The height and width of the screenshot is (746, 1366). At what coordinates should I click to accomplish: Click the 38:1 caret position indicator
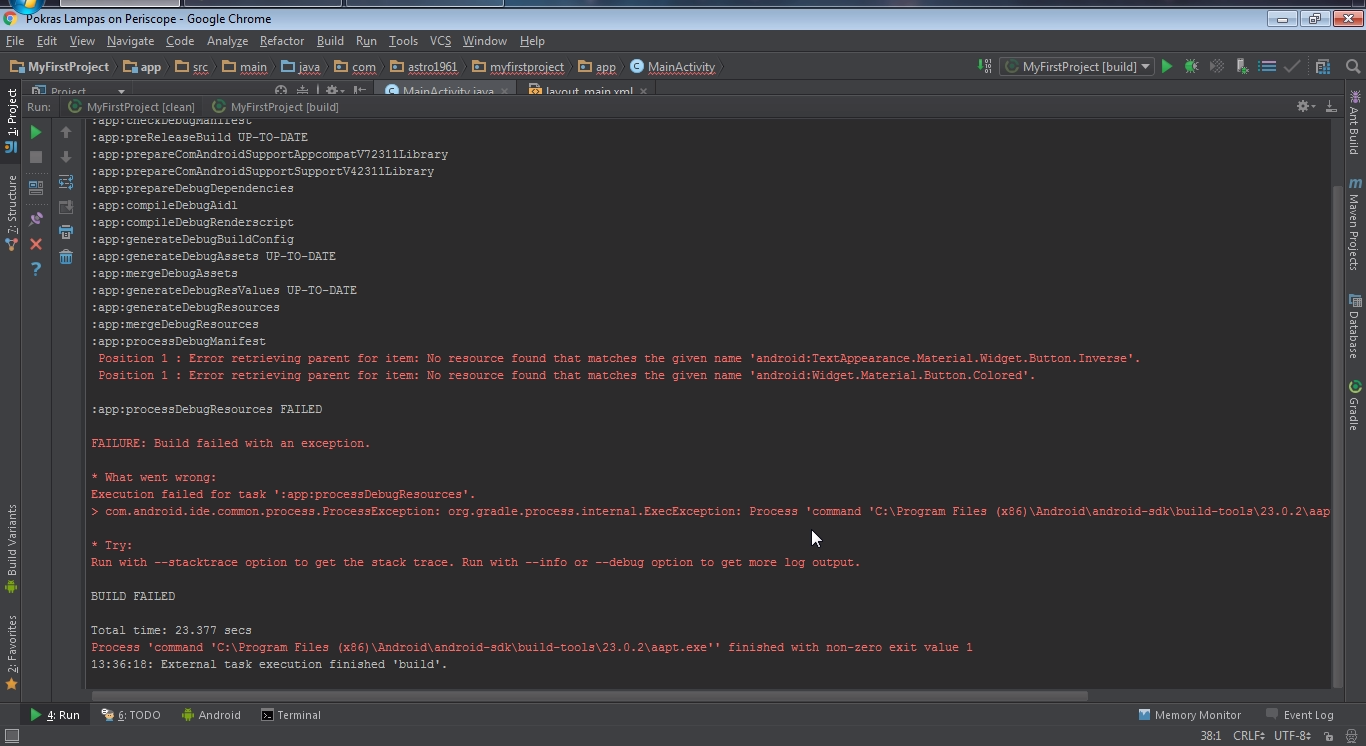click(1210, 736)
